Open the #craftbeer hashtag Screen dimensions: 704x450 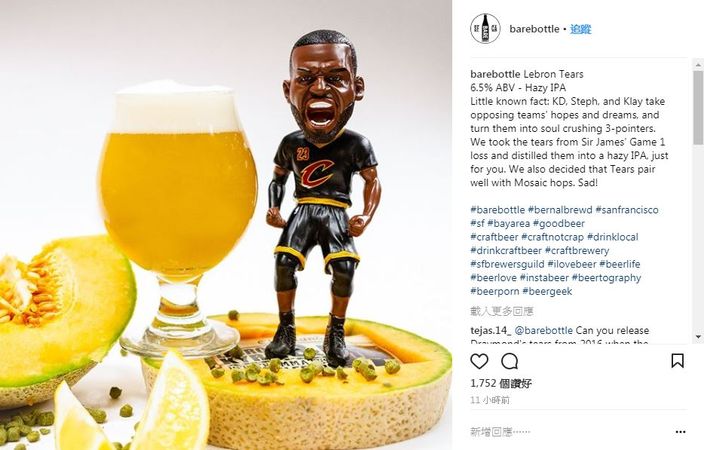(x=494, y=237)
